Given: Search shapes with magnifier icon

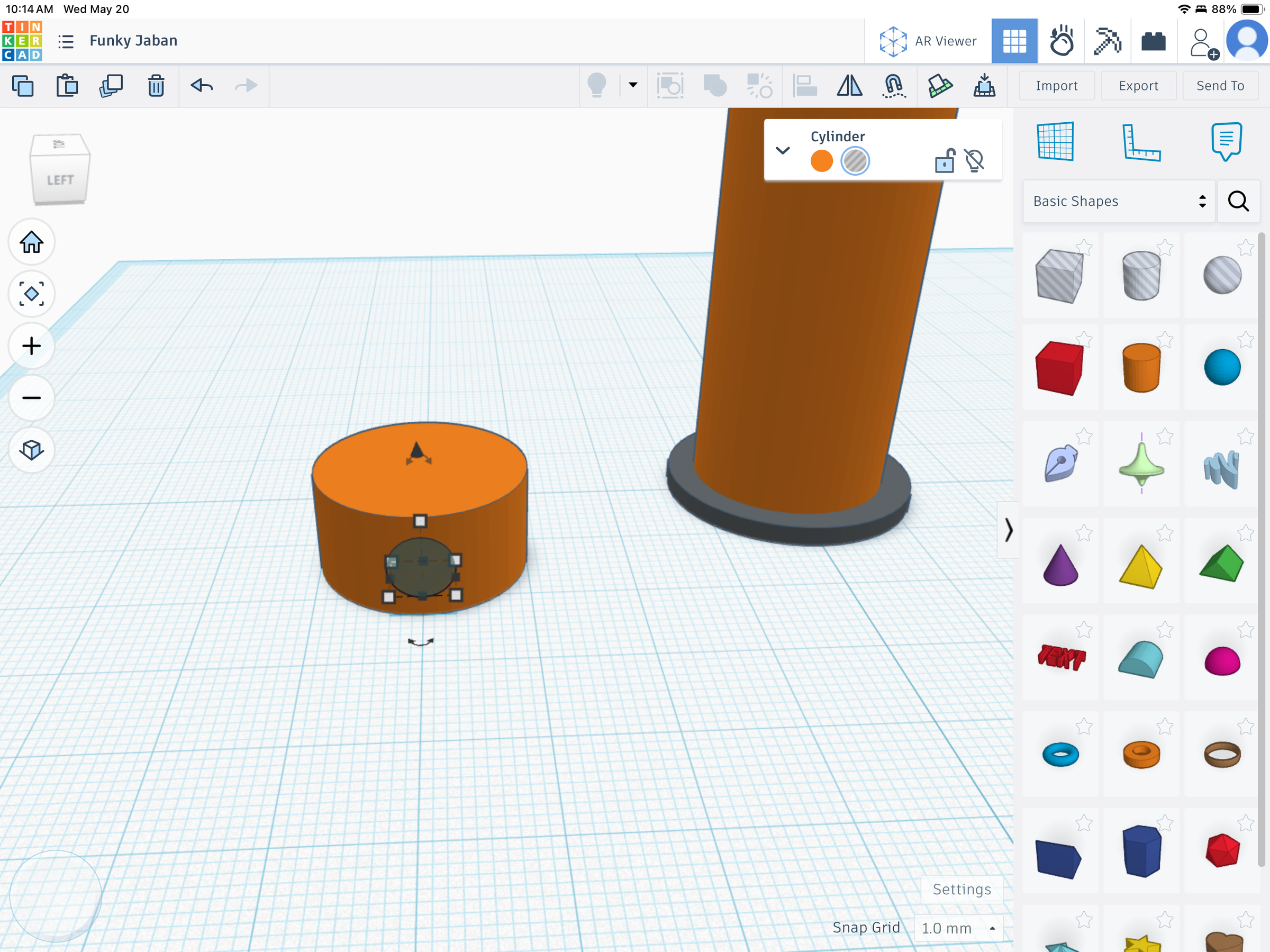Looking at the screenshot, I should [1238, 202].
